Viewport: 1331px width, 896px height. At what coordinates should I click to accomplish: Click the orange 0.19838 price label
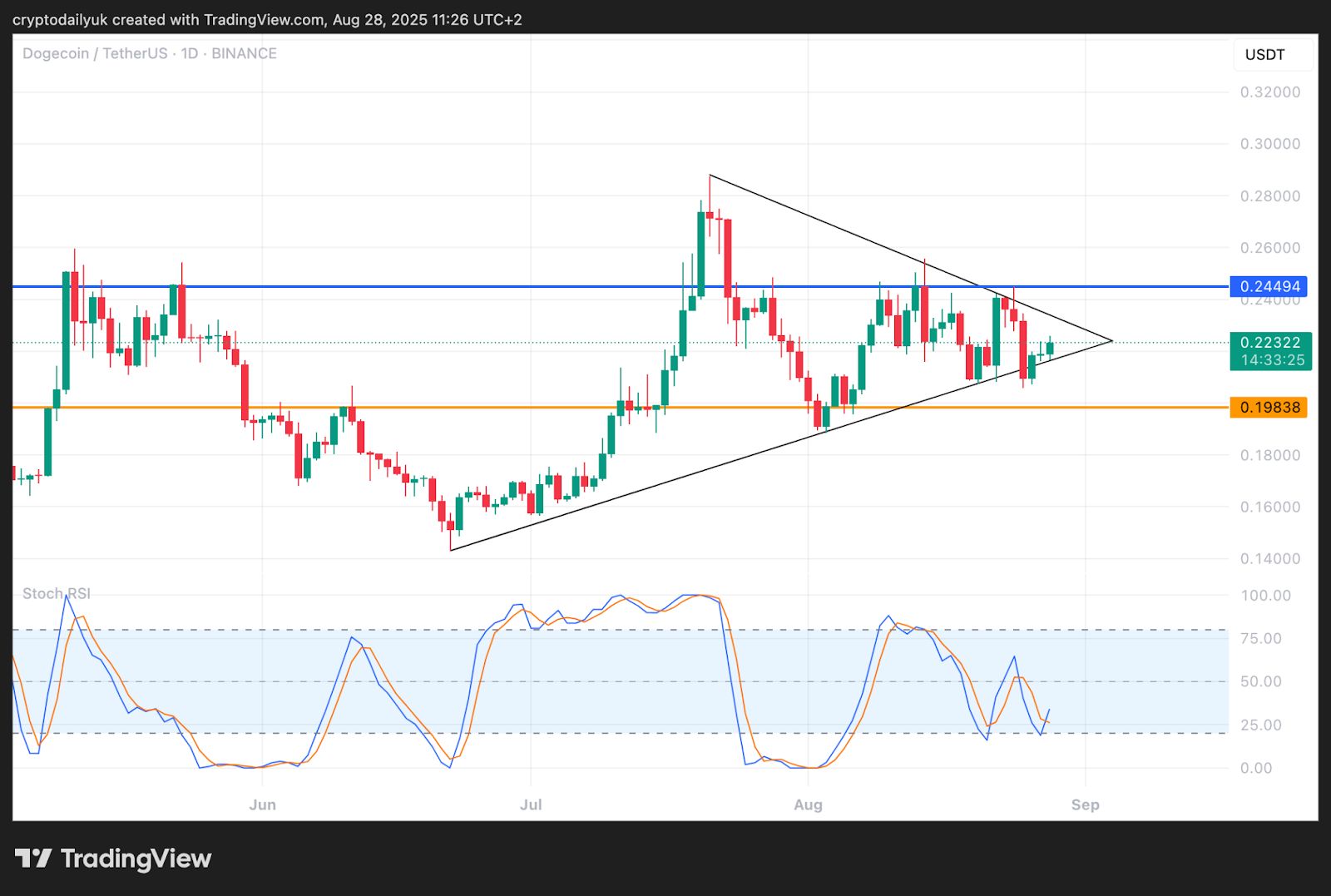1269,407
